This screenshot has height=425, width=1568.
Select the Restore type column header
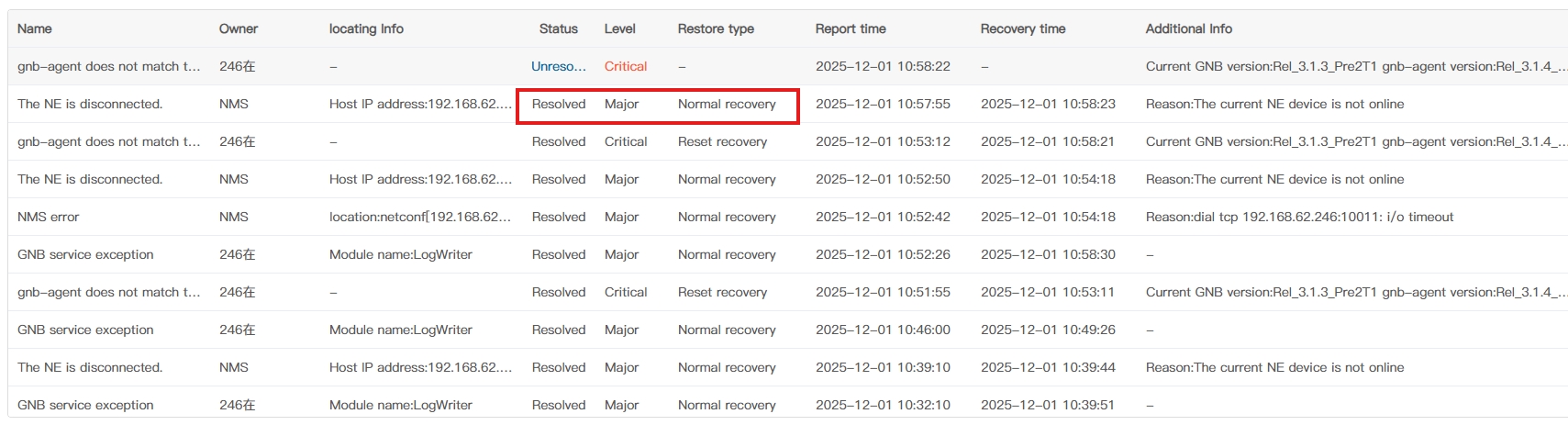click(x=716, y=28)
